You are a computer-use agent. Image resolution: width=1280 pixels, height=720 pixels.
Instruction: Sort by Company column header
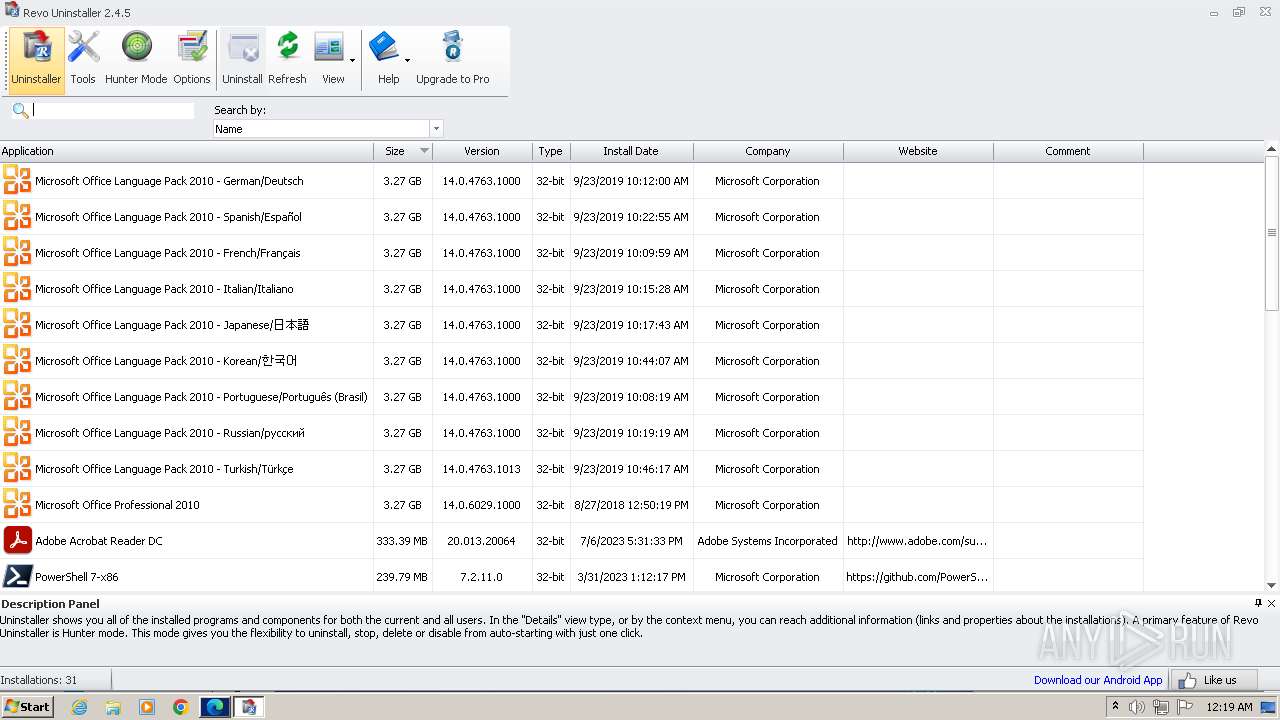point(768,151)
